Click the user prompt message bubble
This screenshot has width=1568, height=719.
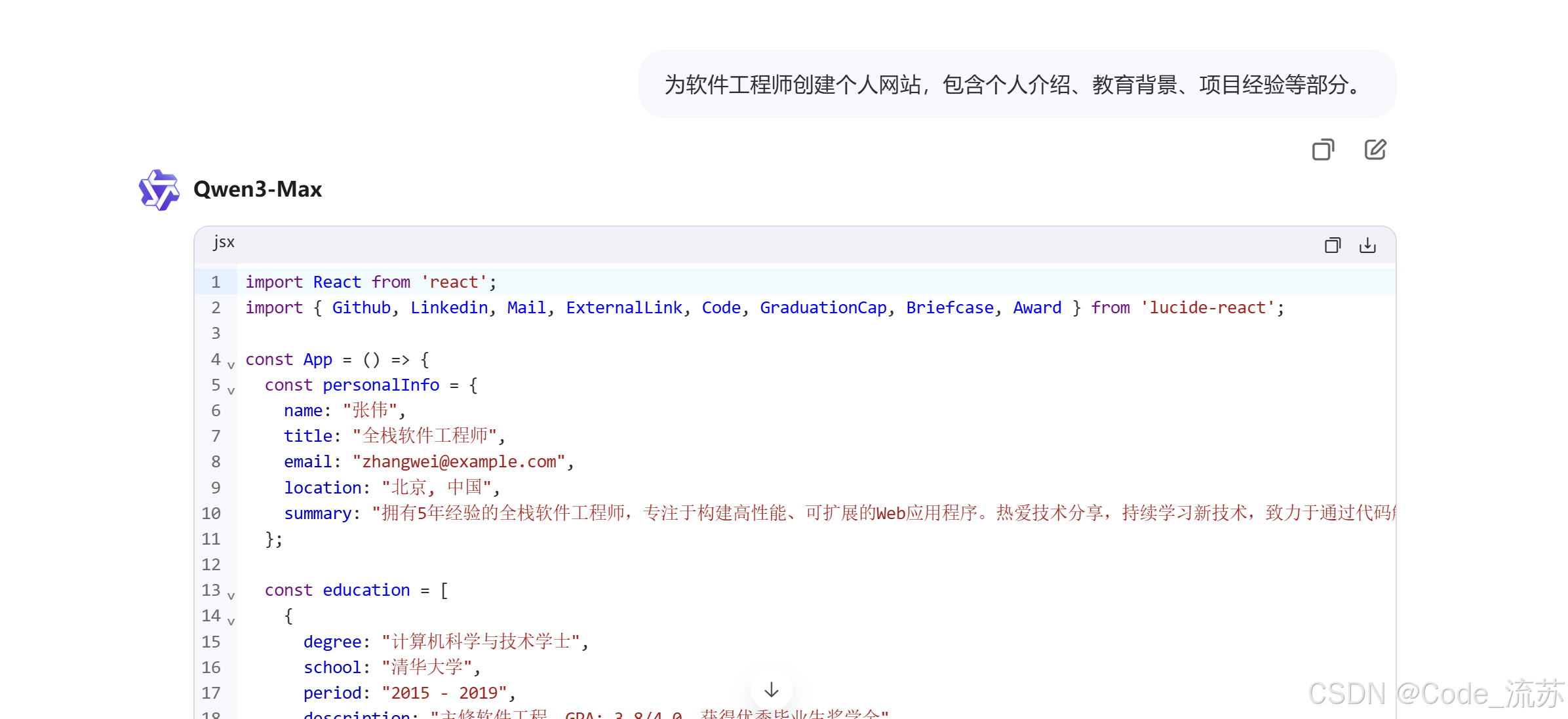1016,85
